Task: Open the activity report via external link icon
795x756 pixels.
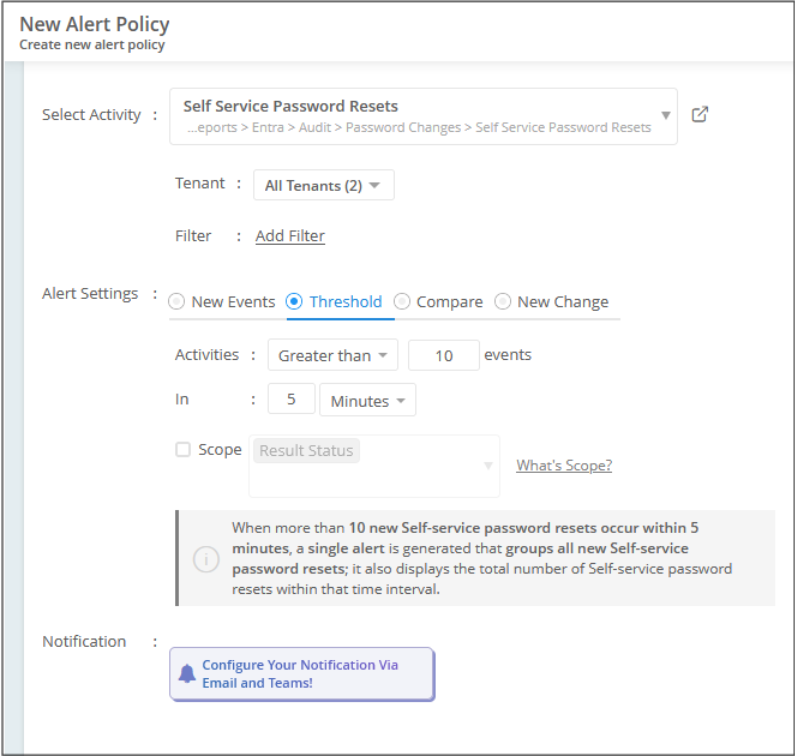Action: pyautogui.click(x=700, y=114)
